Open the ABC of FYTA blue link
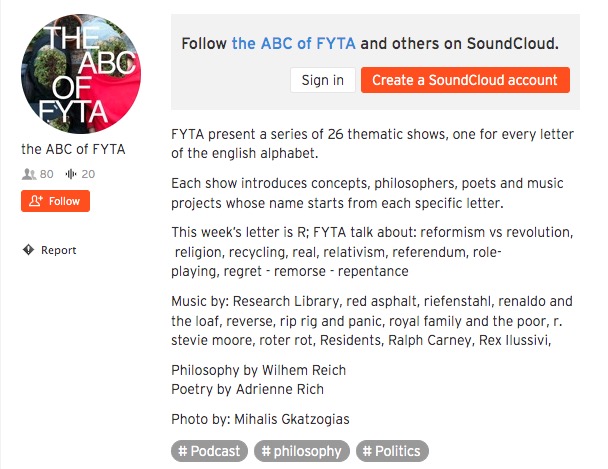The height and width of the screenshot is (469, 608). [x=294, y=43]
